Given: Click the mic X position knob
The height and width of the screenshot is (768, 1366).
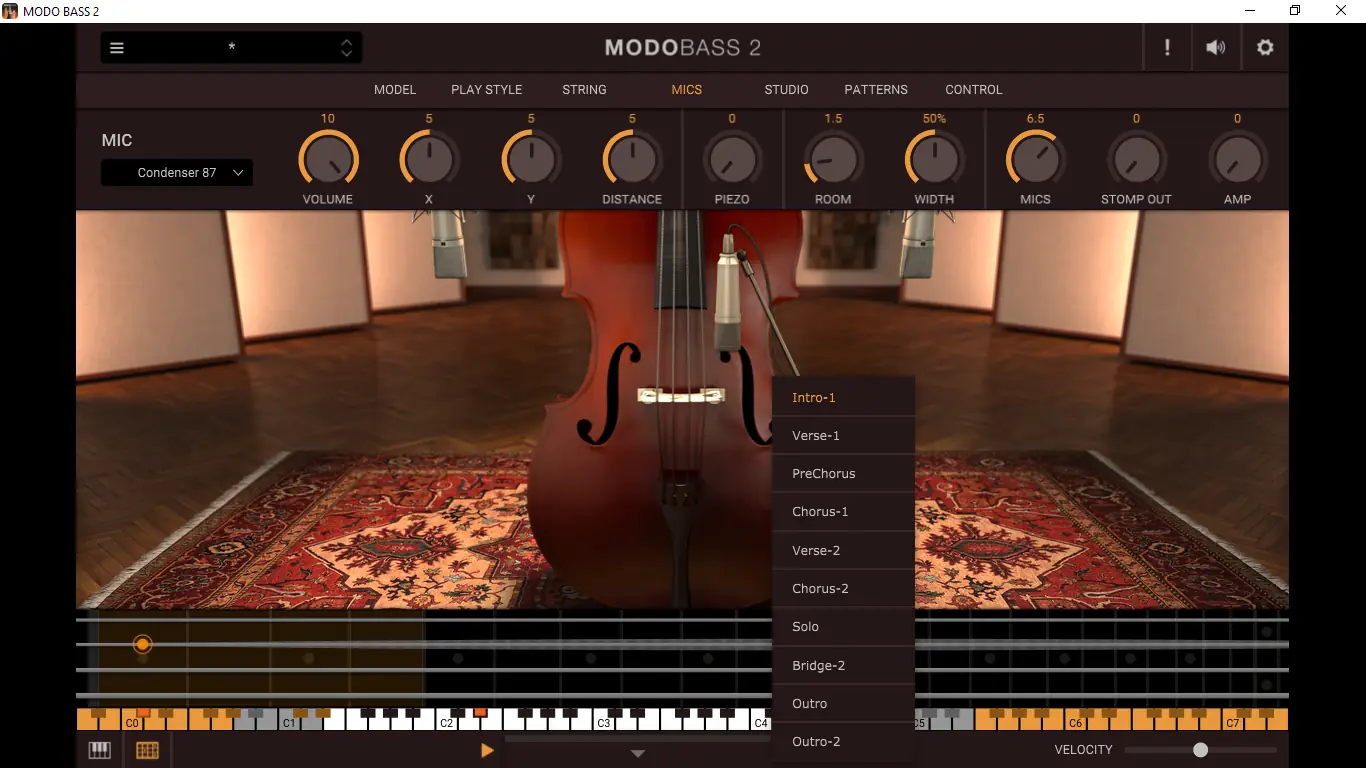Looking at the screenshot, I should click(x=429, y=160).
